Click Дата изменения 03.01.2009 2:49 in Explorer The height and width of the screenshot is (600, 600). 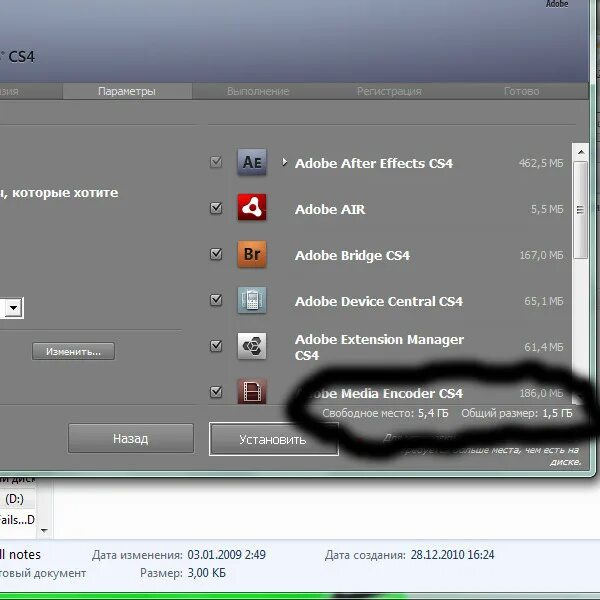pyautogui.click(x=179, y=554)
